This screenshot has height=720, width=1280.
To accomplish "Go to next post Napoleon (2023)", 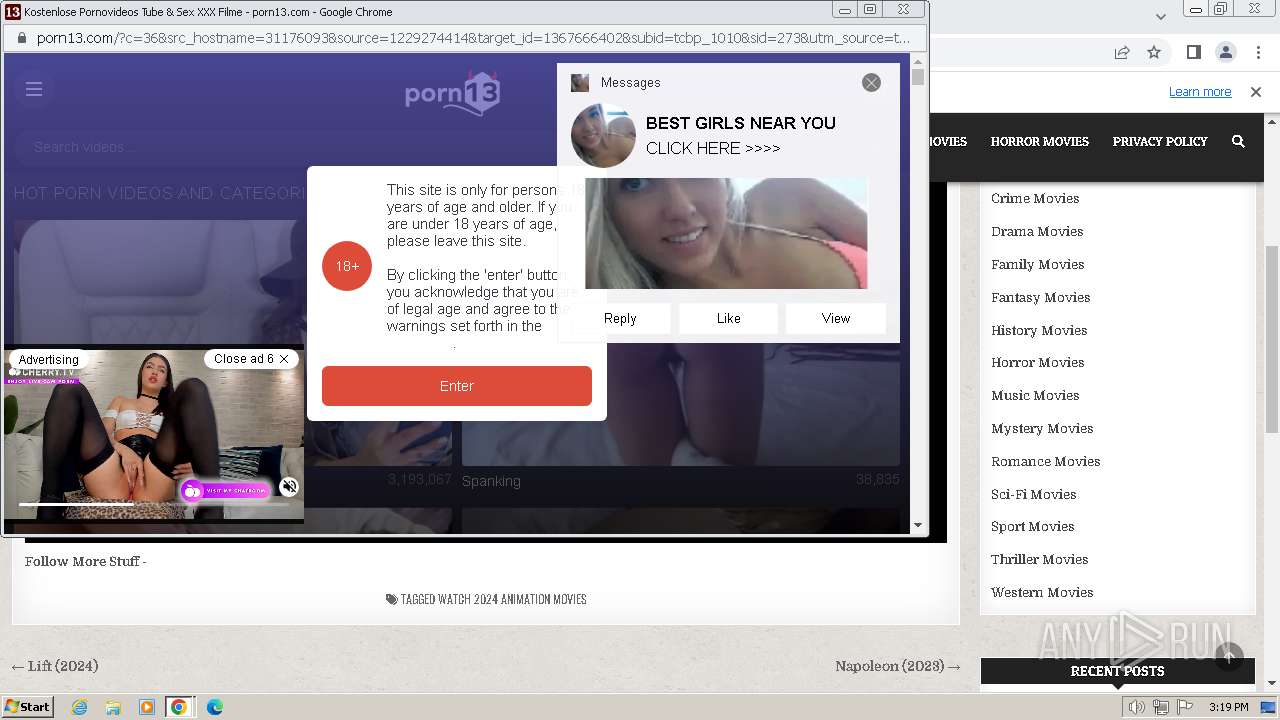I will (898, 666).
